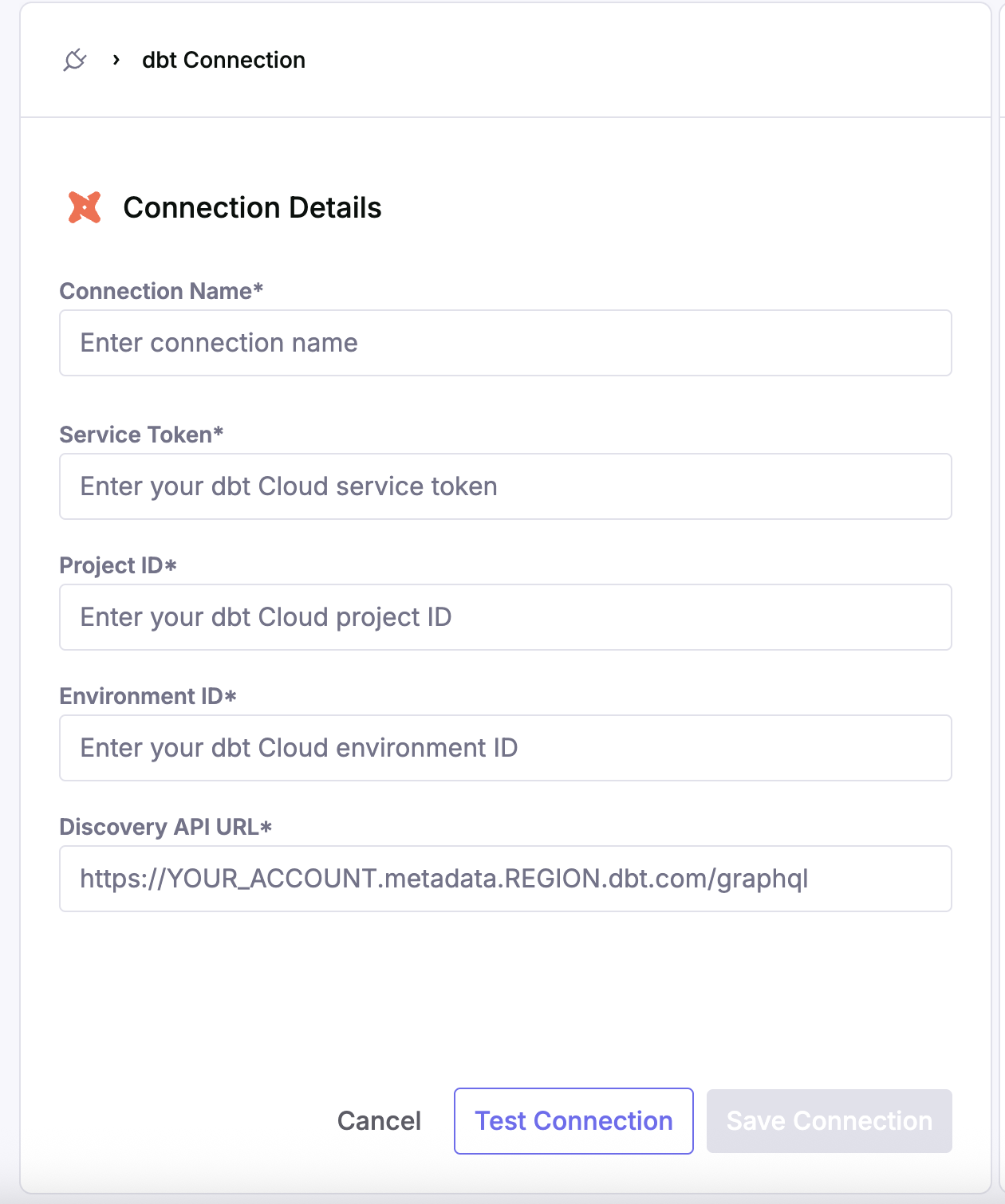Focus the Discovery API URL field
Image resolution: width=1005 pixels, height=1204 pixels.
tap(505, 879)
